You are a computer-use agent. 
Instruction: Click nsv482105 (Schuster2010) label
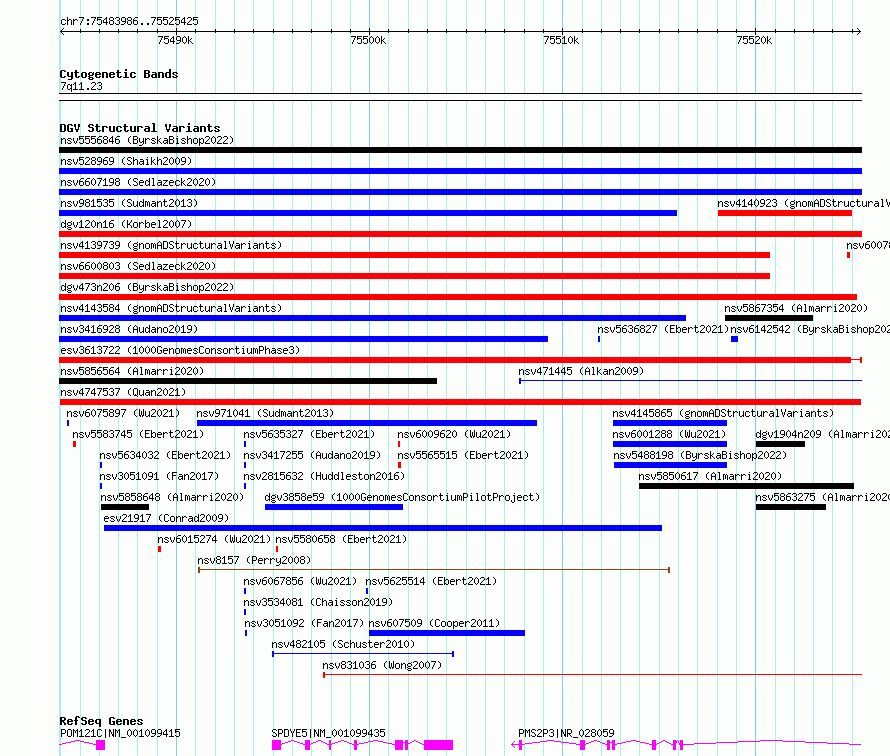point(343,644)
